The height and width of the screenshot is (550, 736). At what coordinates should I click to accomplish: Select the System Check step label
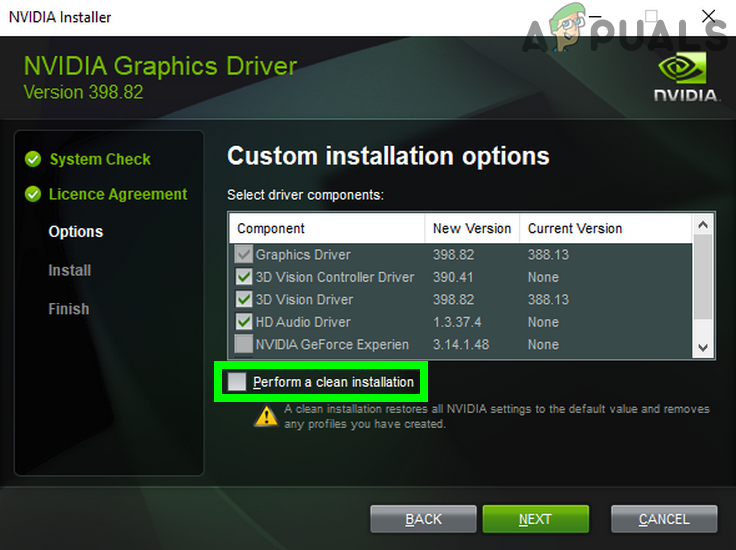(x=100, y=159)
